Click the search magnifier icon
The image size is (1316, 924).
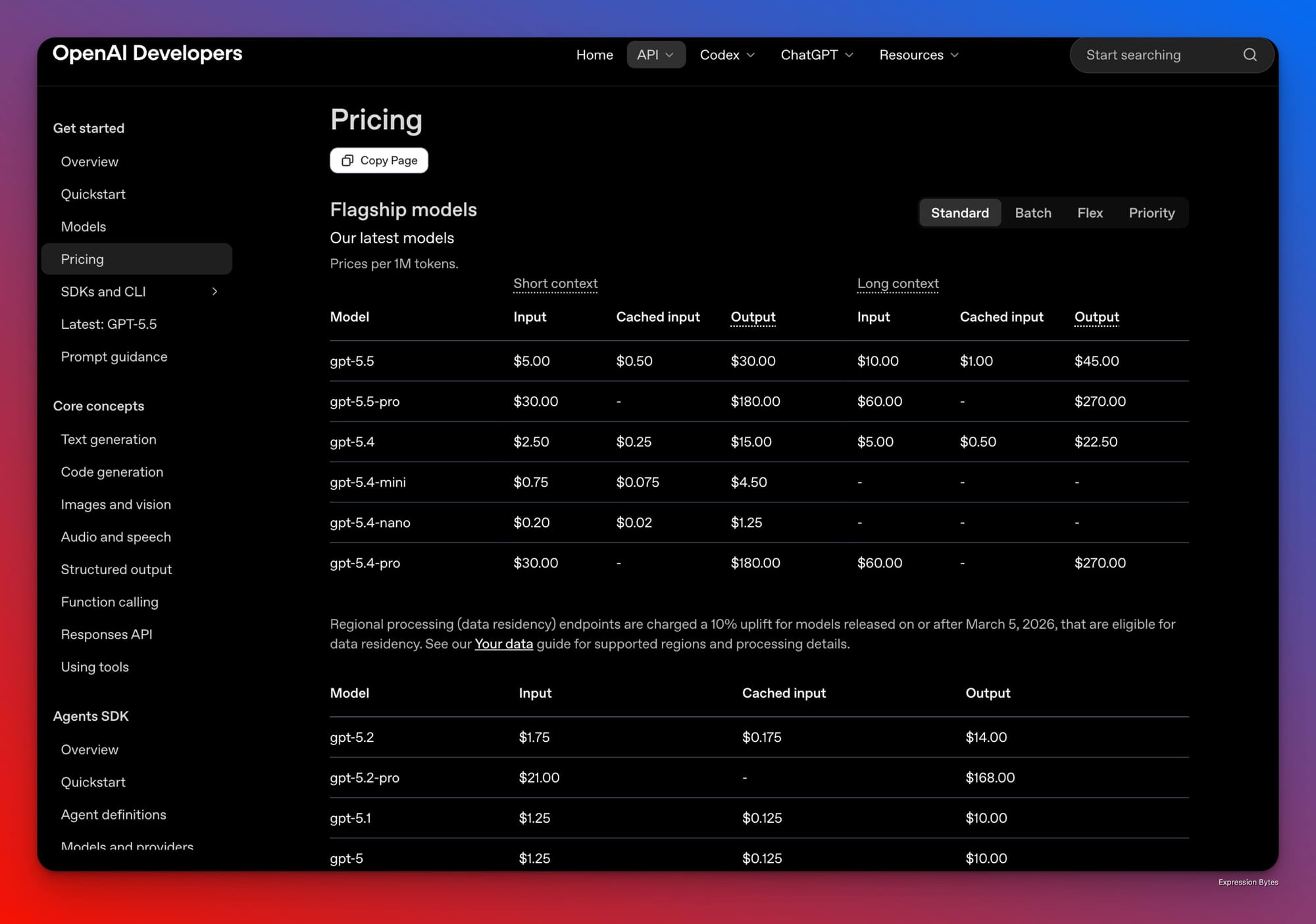pyautogui.click(x=1250, y=55)
